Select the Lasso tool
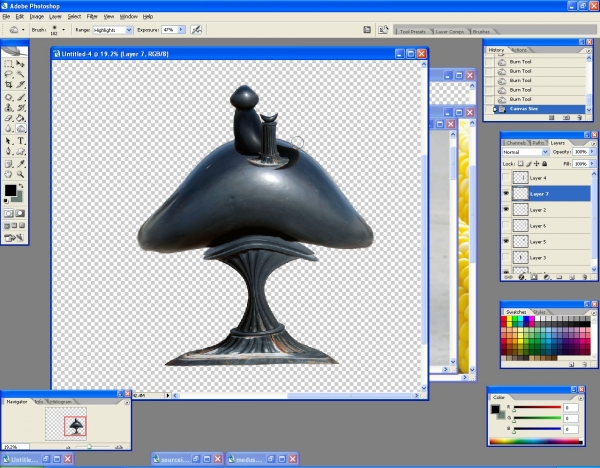The width and height of the screenshot is (600, 468). pos(8,74)
